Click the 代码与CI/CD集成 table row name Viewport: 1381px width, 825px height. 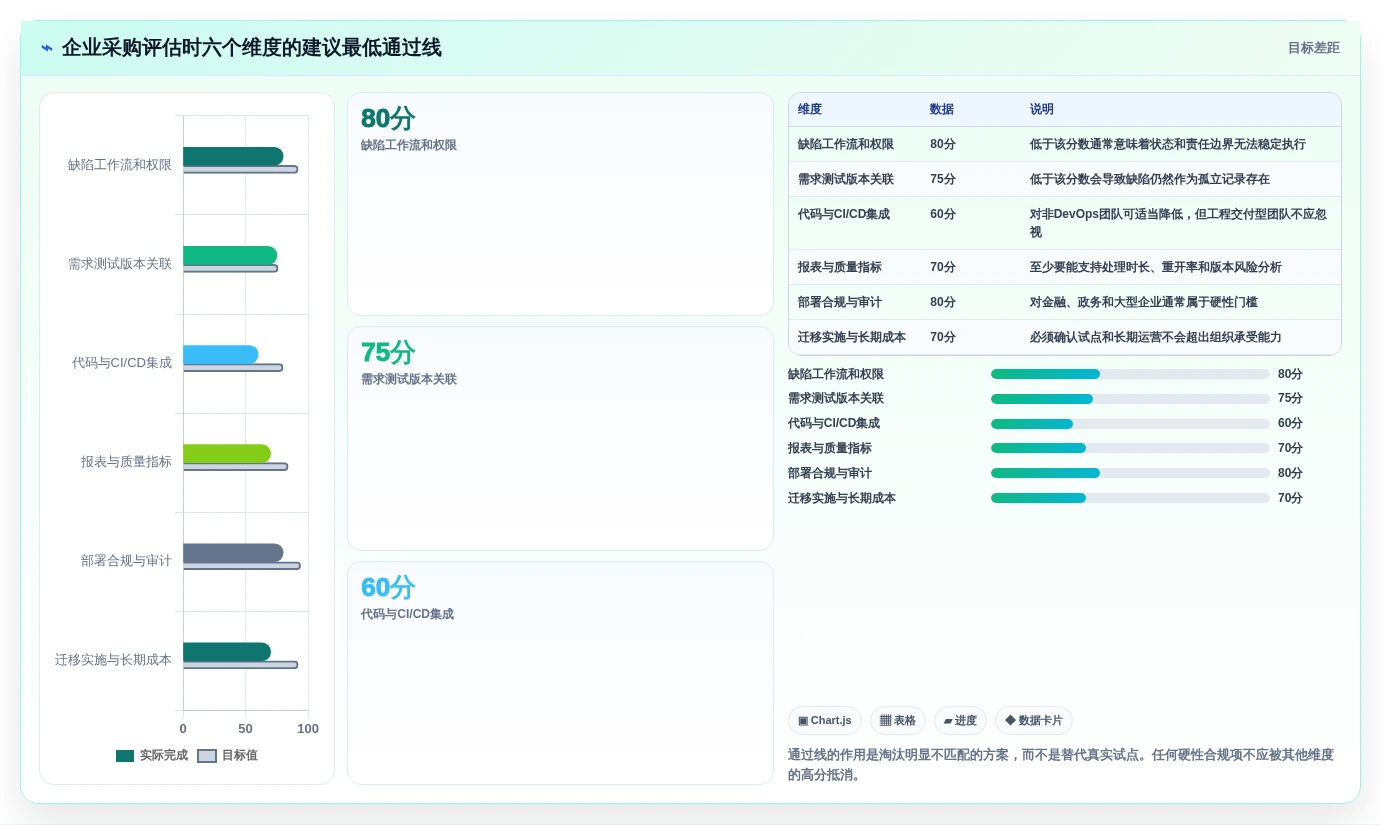pos(844,214)
